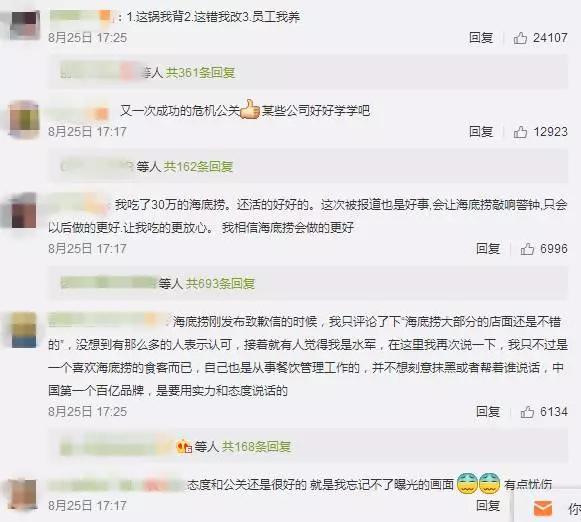Reply to the 吃了30万的海底捞 comment
Image resolution: width=581 pixels, height=522 pixels.
(x=488, y=248)
